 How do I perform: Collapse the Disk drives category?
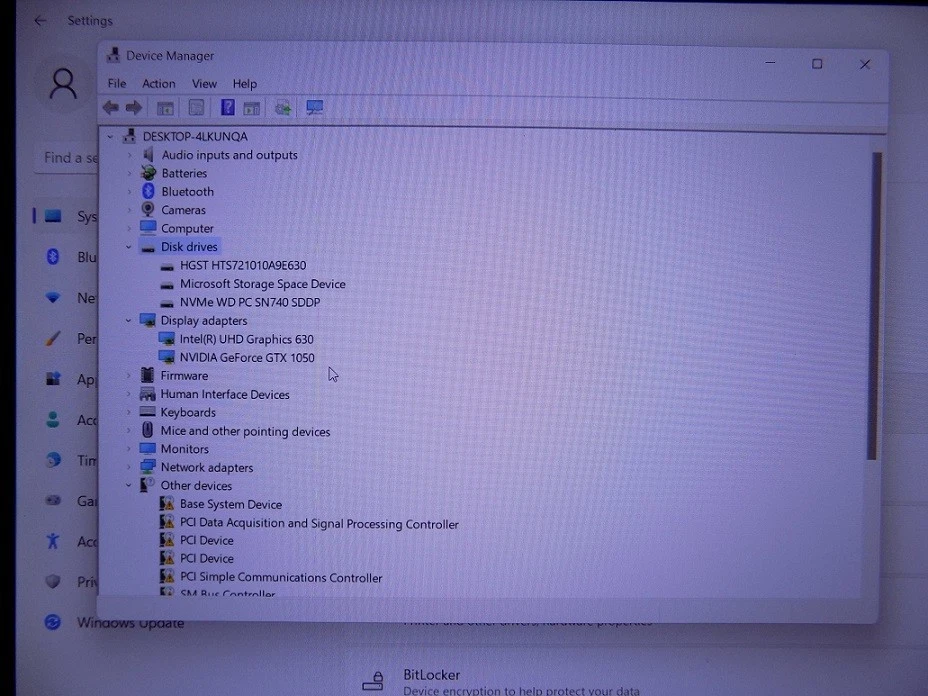129,247
